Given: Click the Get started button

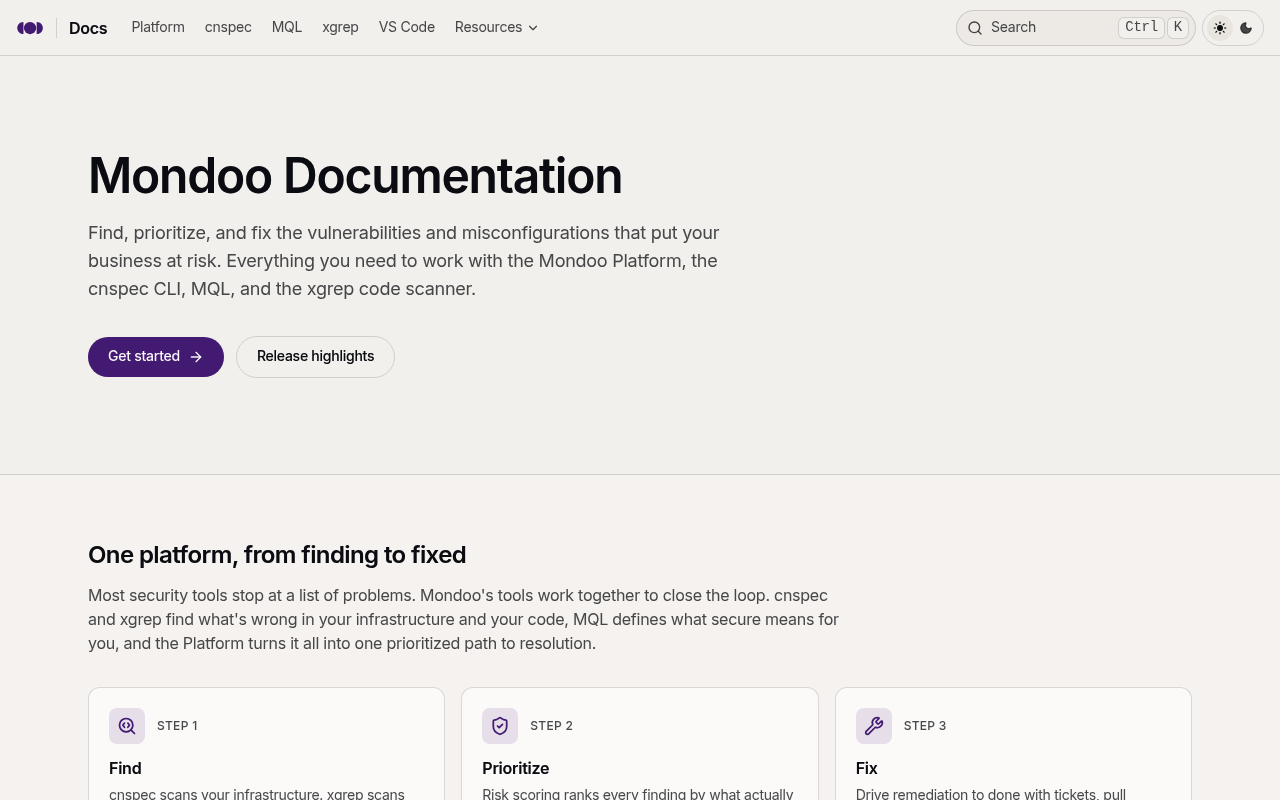Looking at the screenshot, I should 156,357.
